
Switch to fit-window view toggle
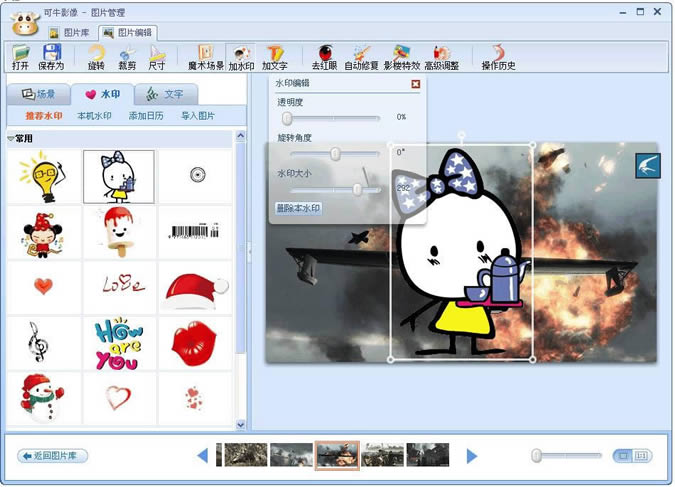pyautogui.click(x=623, y=456)
